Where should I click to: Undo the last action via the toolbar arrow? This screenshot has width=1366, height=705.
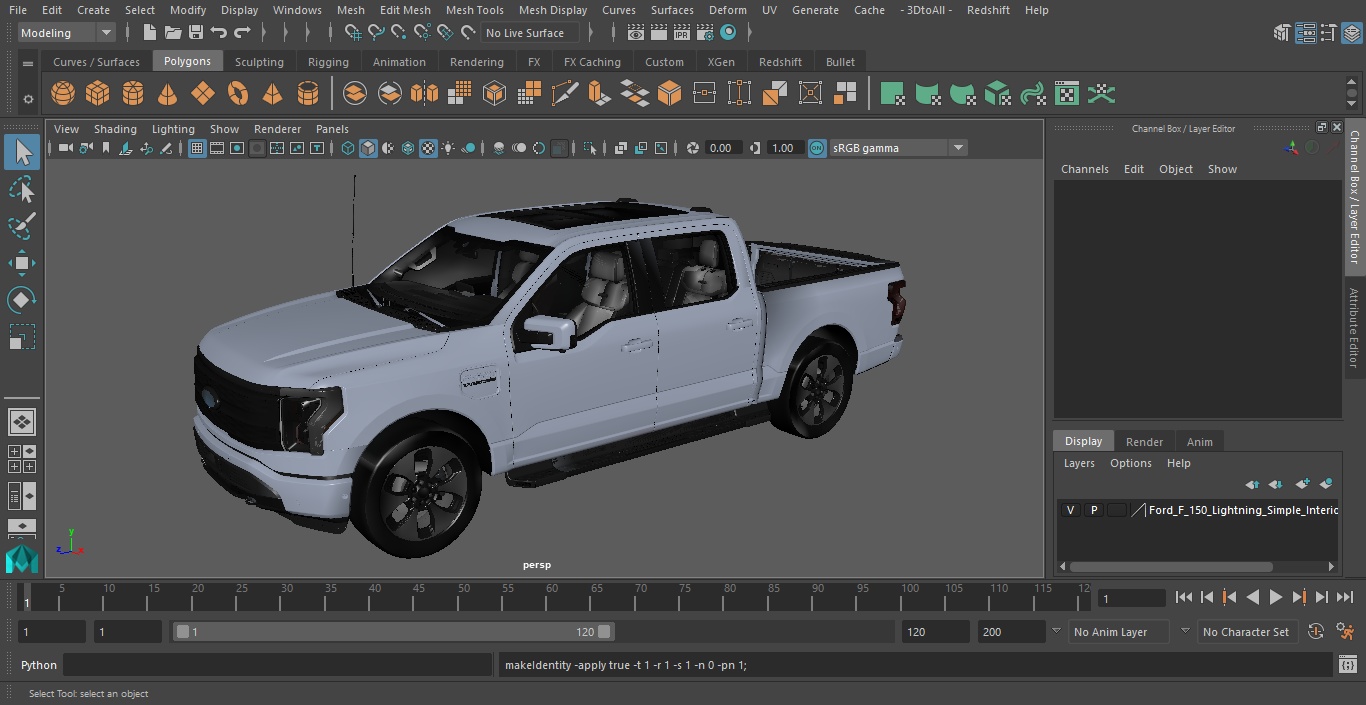[219, 33]
